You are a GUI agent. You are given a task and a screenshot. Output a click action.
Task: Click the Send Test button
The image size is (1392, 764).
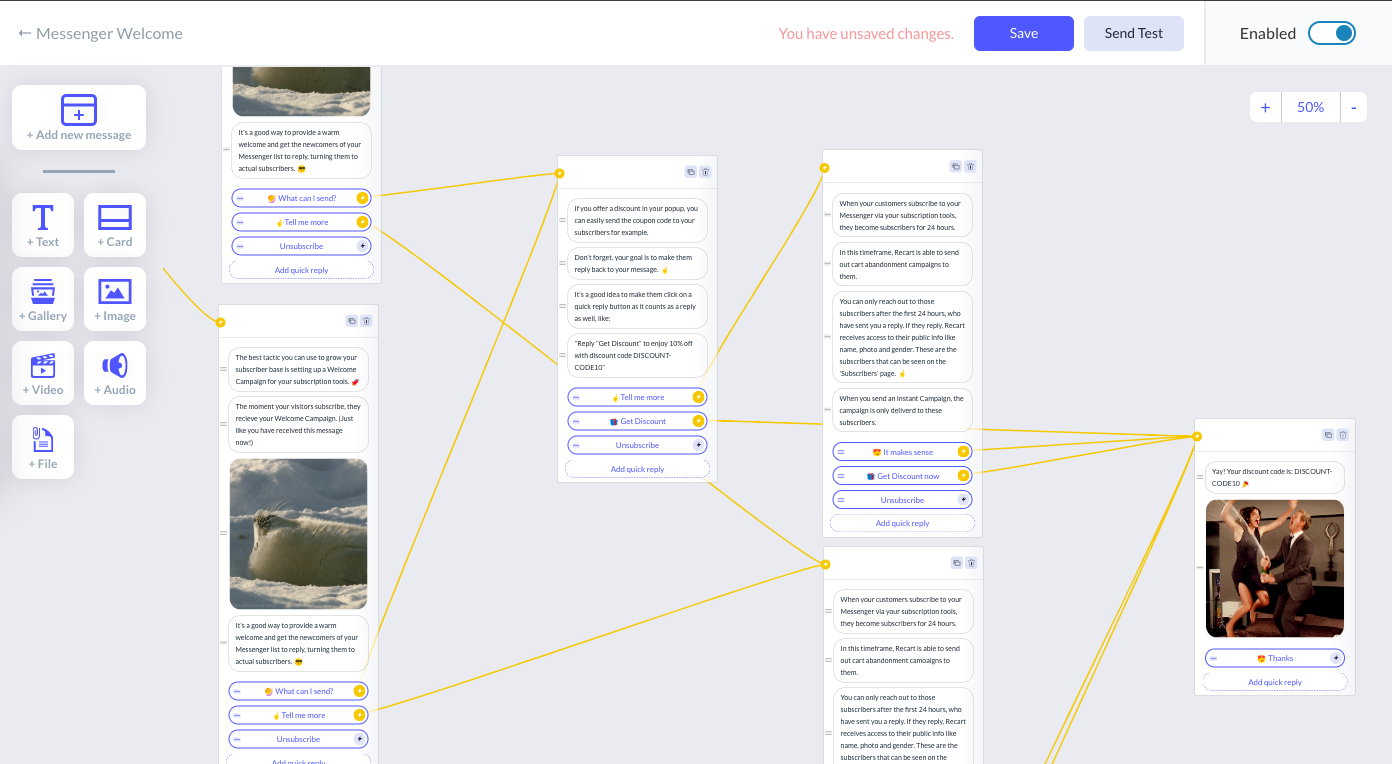click(x=1133, y=33)
